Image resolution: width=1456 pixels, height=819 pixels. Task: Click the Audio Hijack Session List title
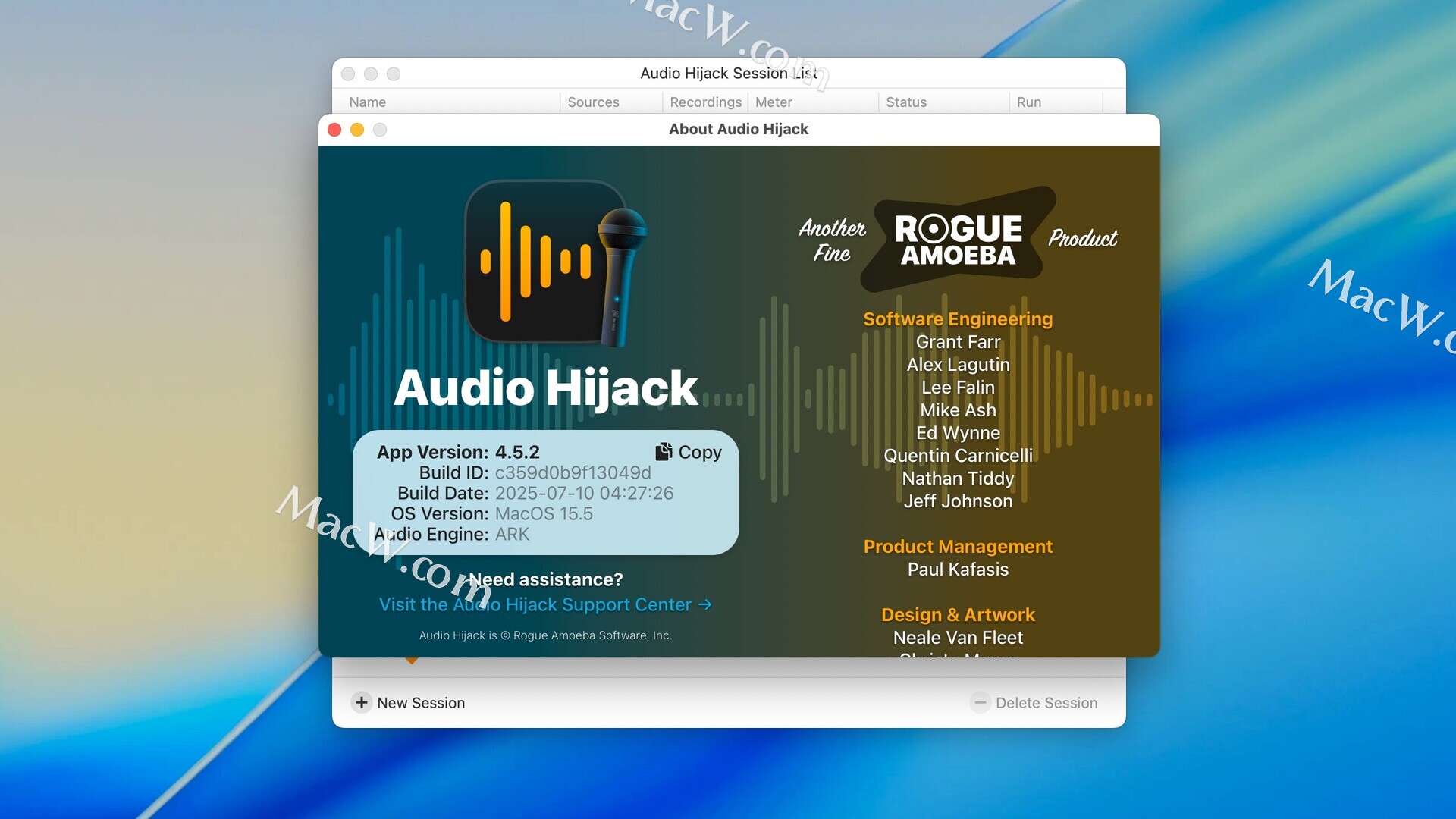(729, 74)
